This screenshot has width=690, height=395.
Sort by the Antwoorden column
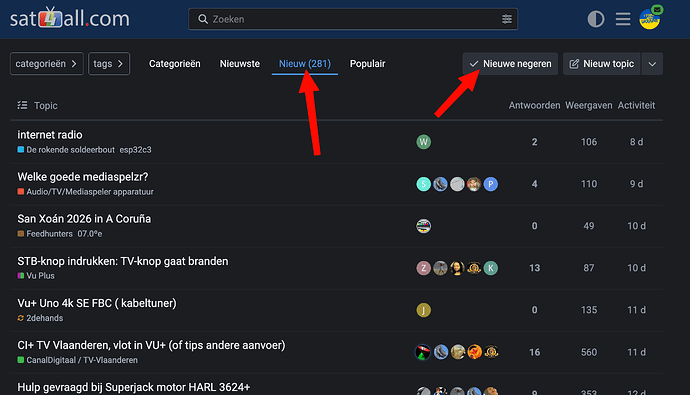[x=534, y=105]
